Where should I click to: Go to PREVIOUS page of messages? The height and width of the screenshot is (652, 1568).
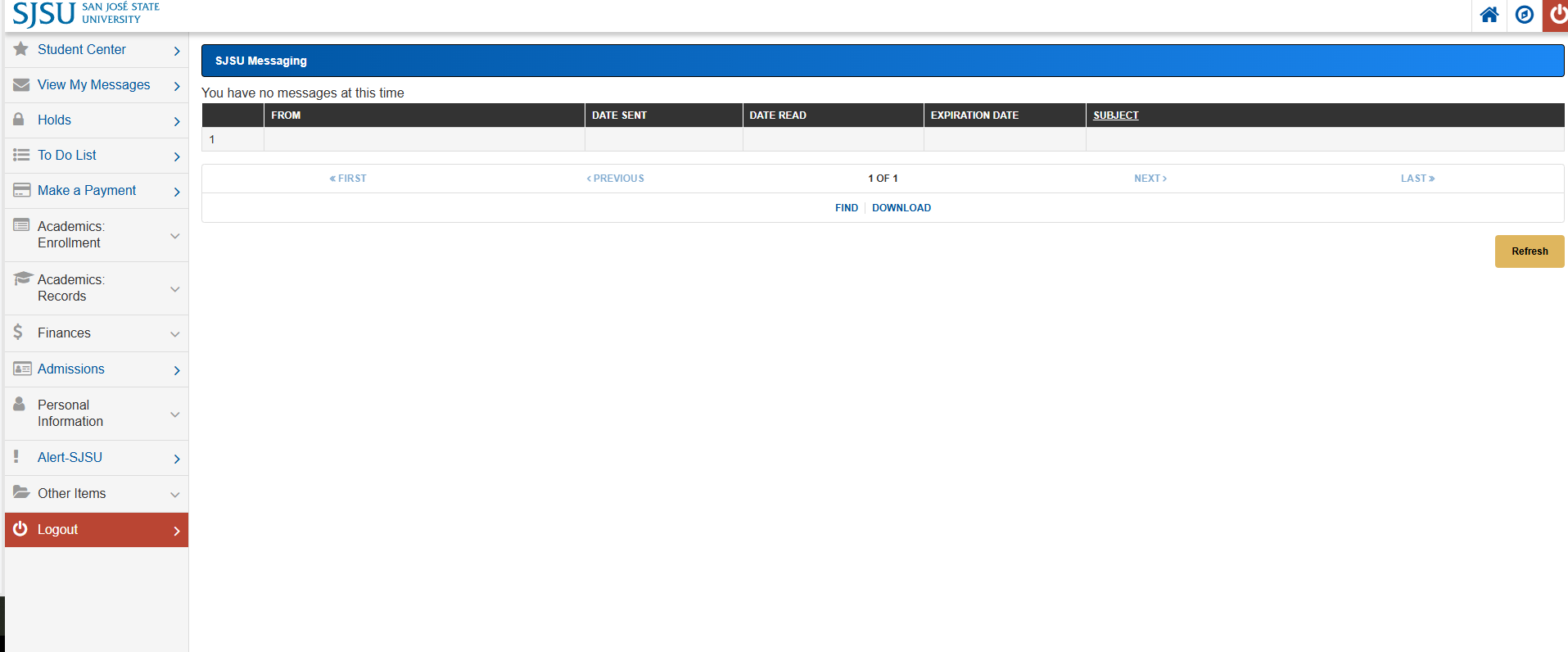pyautogui.click(x=616, y=179)
